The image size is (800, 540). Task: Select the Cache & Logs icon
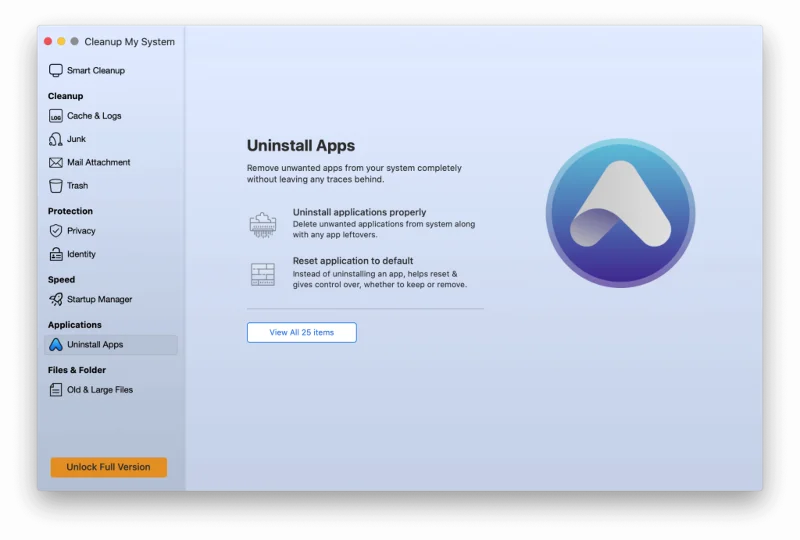click(x=56, y=116)
